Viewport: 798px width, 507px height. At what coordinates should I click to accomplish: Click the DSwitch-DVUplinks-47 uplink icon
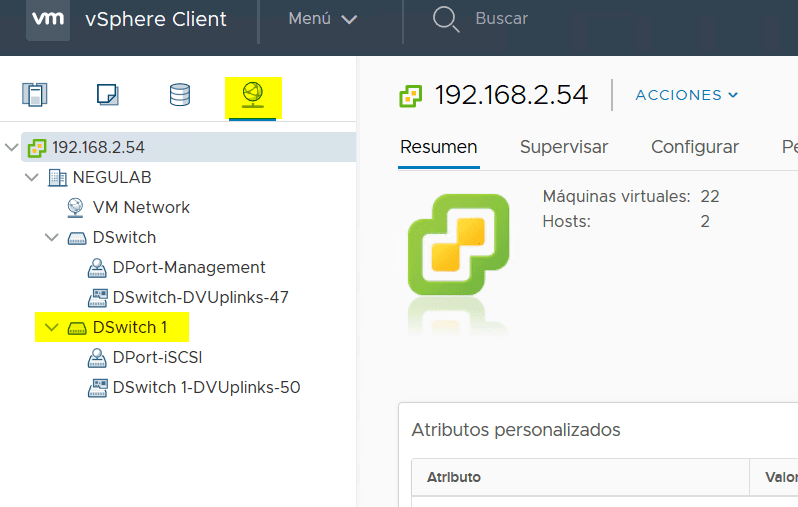tap(97, 298)
